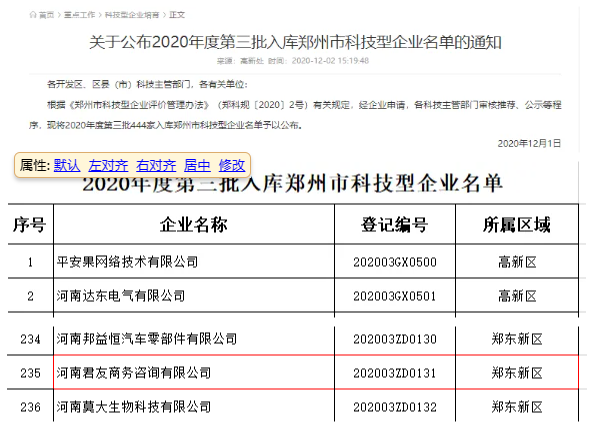Click the table heading 2020年度第三批入库郑州市科技型企业名单
592x433 pixels.
point(293,184)
